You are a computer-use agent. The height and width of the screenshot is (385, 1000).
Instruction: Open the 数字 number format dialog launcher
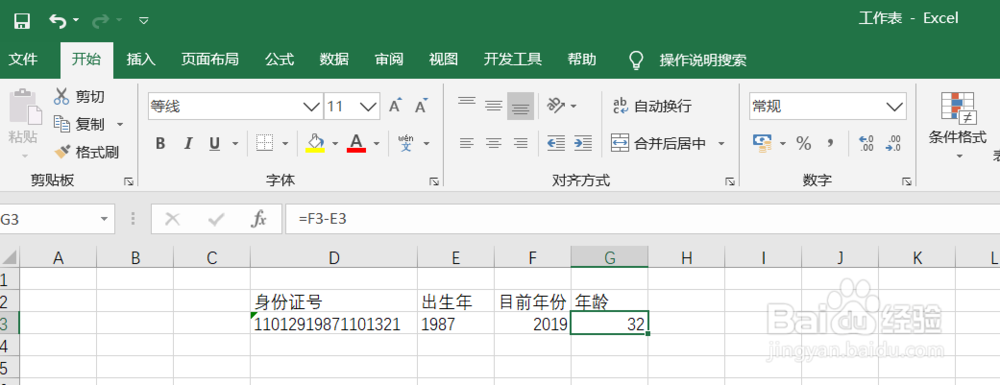[906, 182]
